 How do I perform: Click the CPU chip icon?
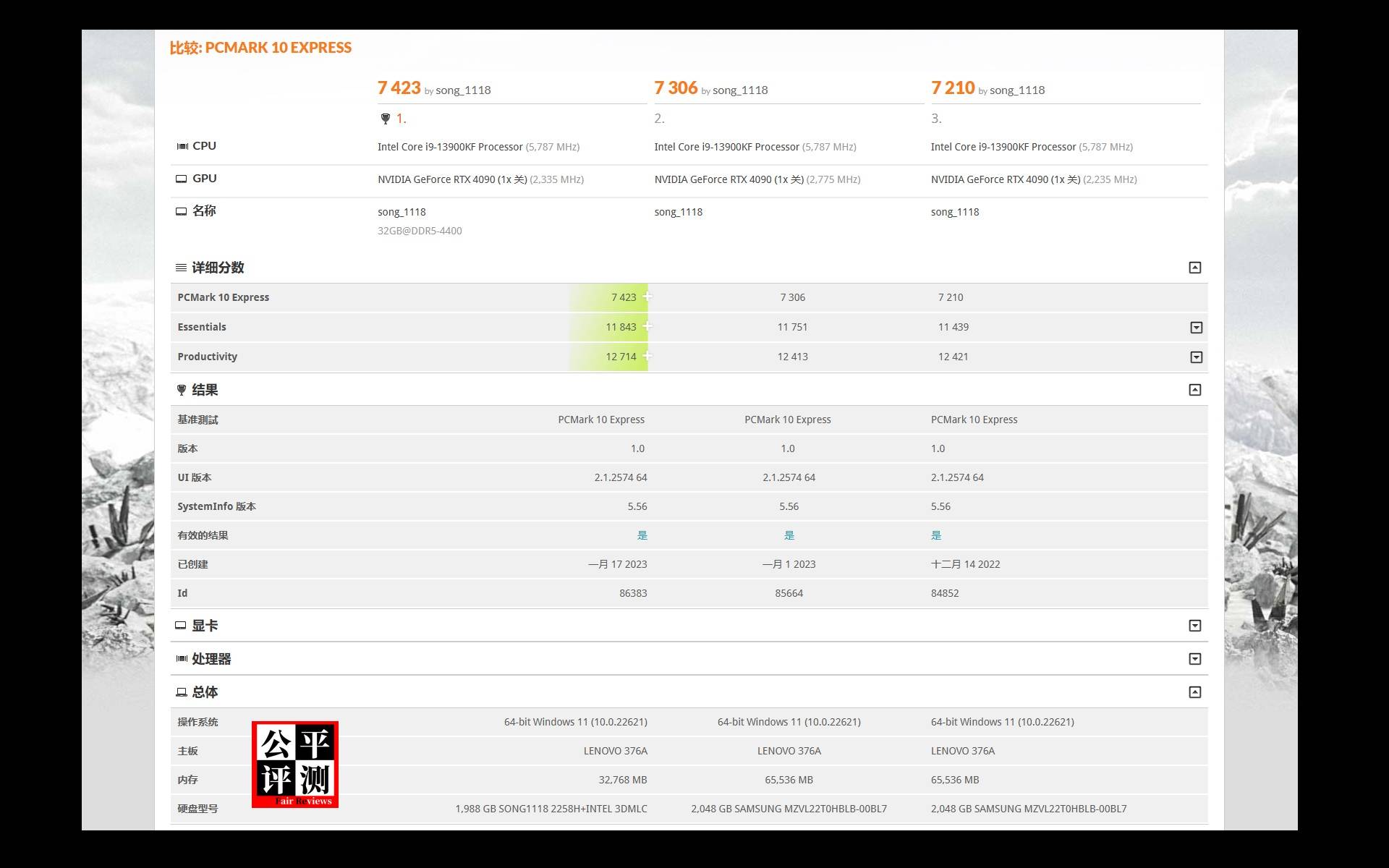(x=182, y=146)
